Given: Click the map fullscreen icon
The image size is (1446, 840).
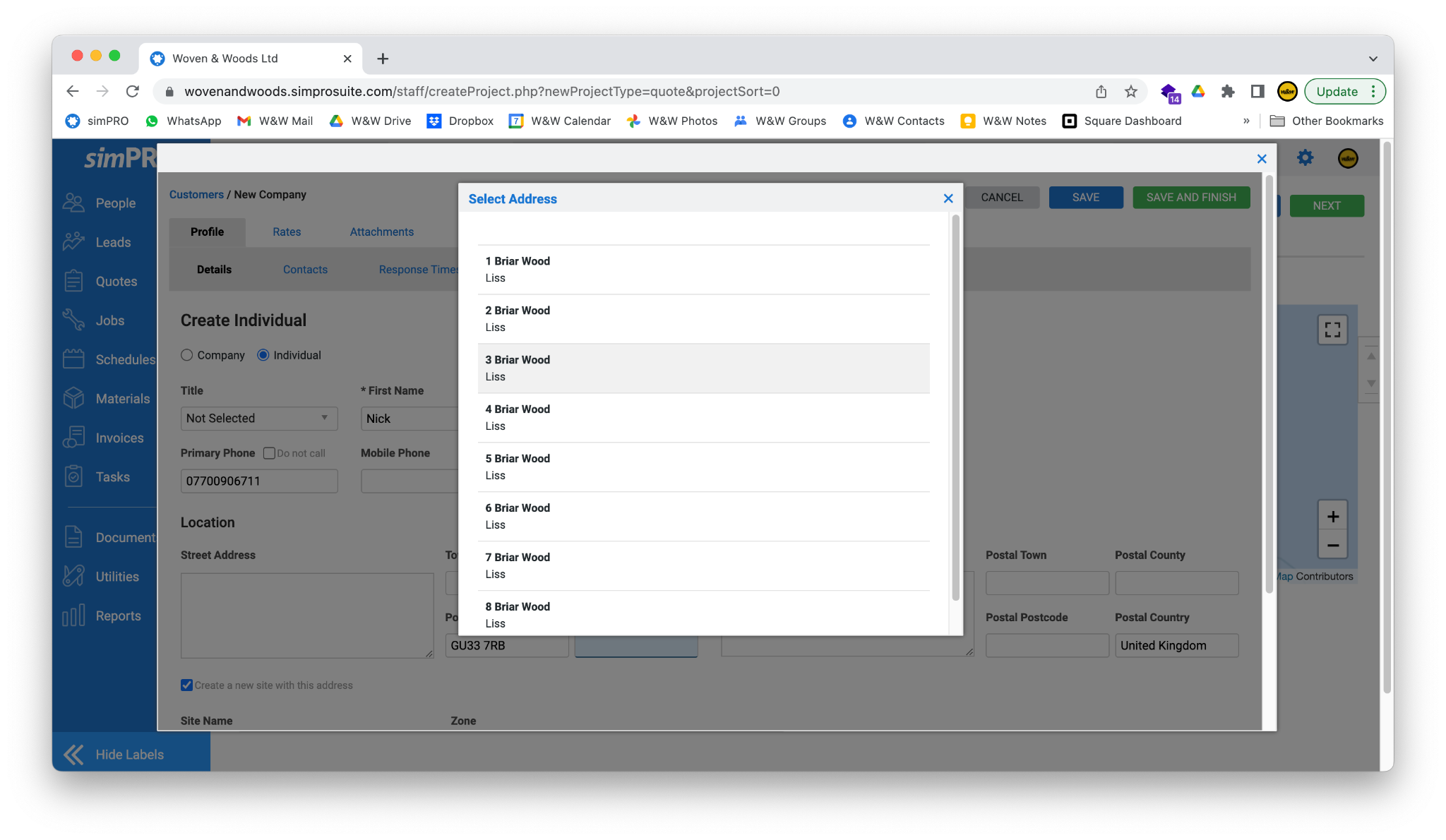Looking at the screenshot, I should click(1332, 330).
